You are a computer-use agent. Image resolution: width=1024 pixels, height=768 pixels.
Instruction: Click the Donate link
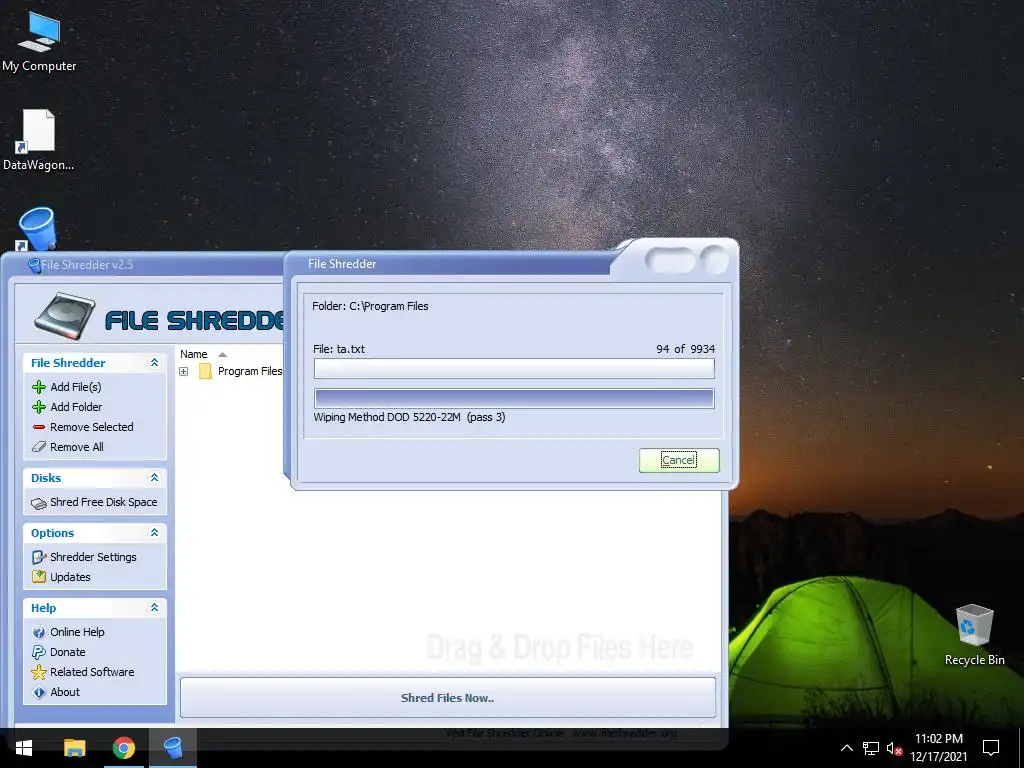[67, 652]
